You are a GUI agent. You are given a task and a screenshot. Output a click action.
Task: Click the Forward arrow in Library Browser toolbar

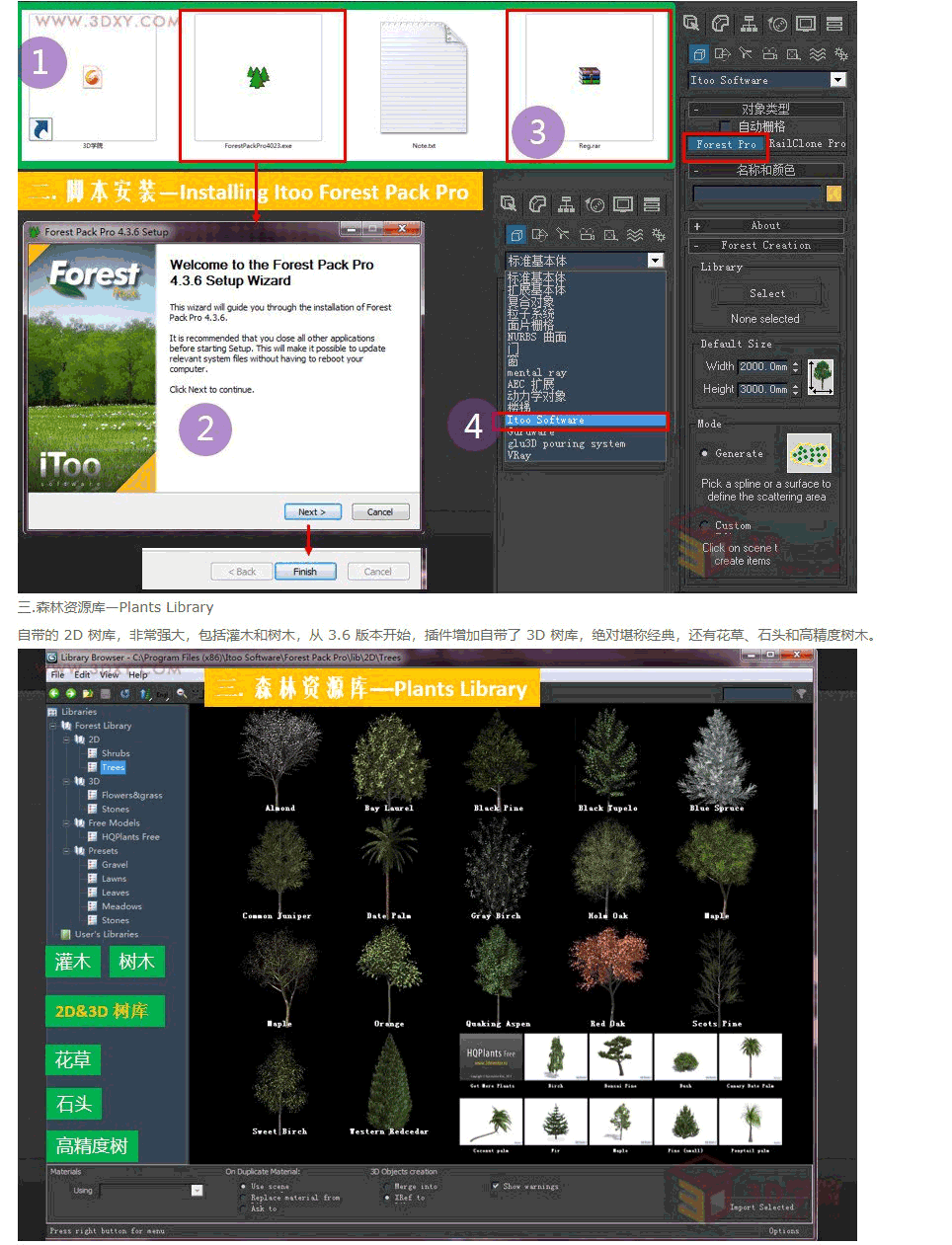pyautogui.click(x=71, y=694)
